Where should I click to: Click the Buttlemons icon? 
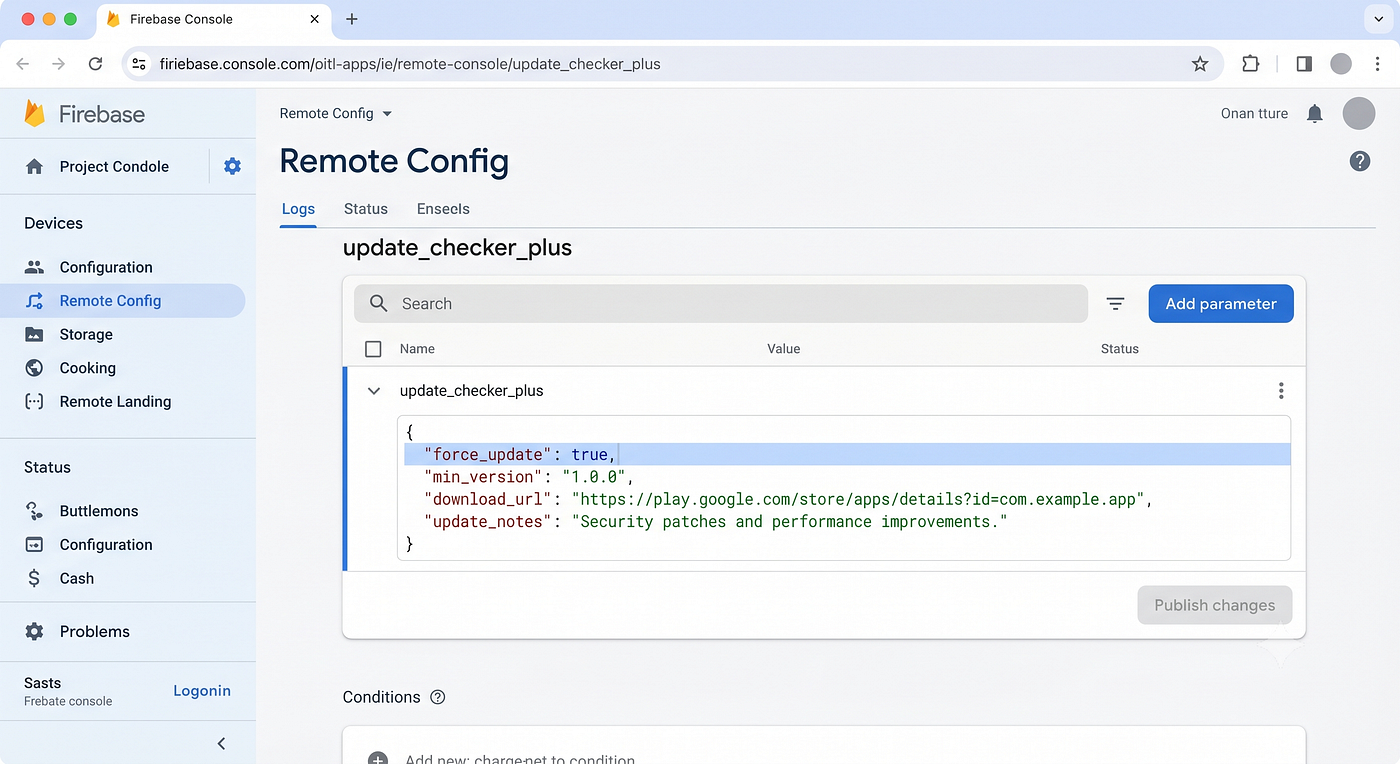[35, 511]
